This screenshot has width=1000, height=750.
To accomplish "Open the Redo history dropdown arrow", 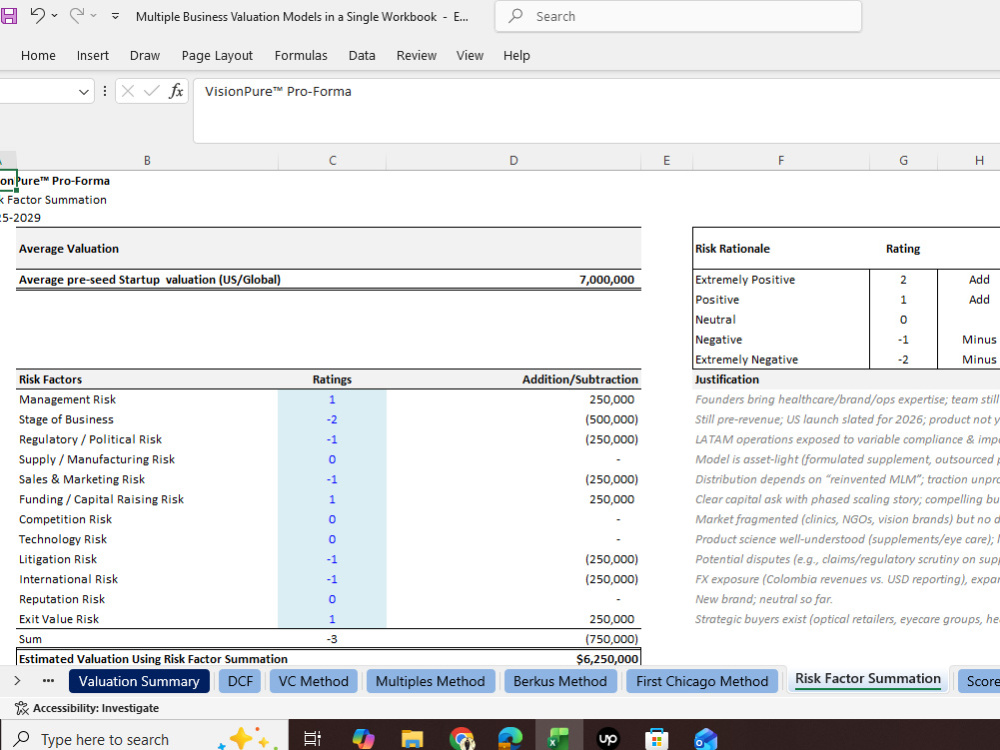I will coord(93,15).
